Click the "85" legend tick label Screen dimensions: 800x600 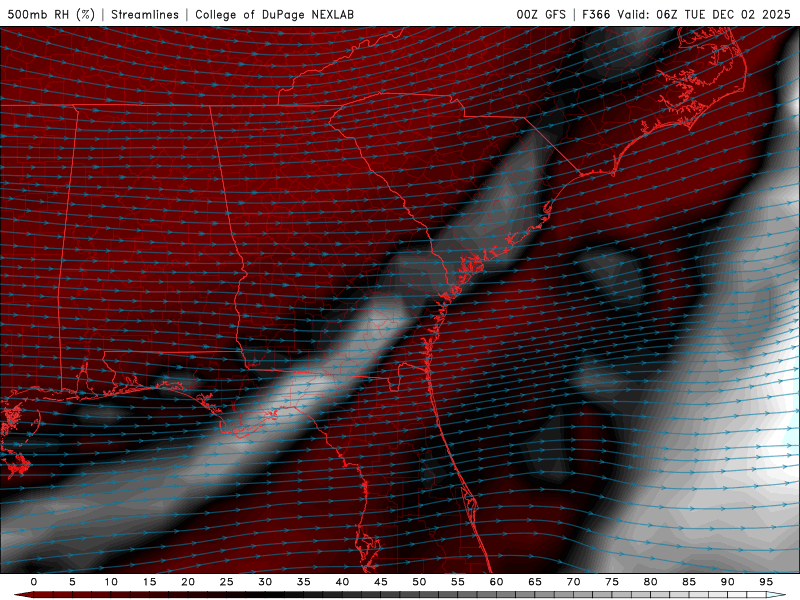click(x=689, y=582)
